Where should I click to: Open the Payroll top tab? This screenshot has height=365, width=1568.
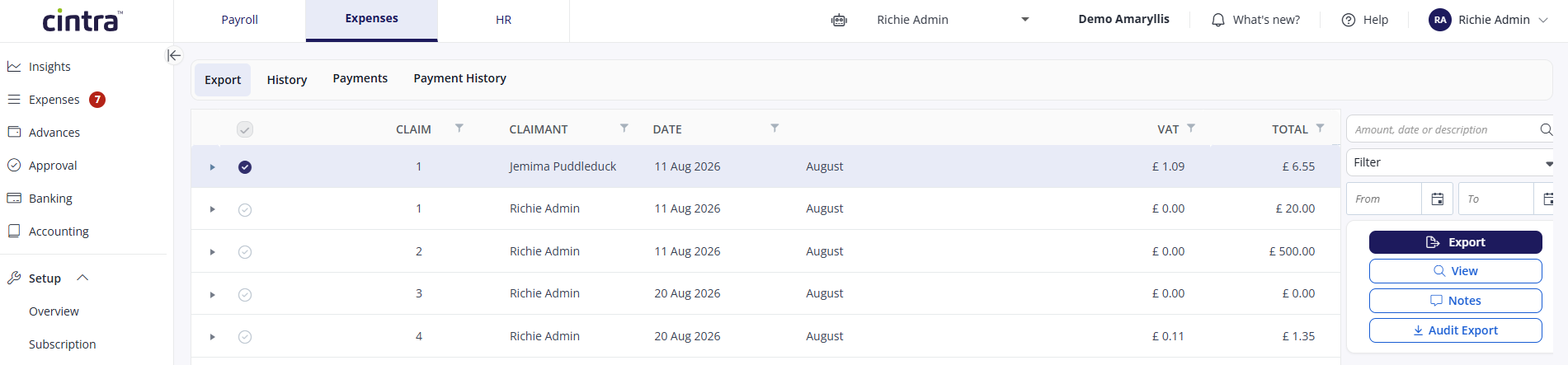click(240, 20)
